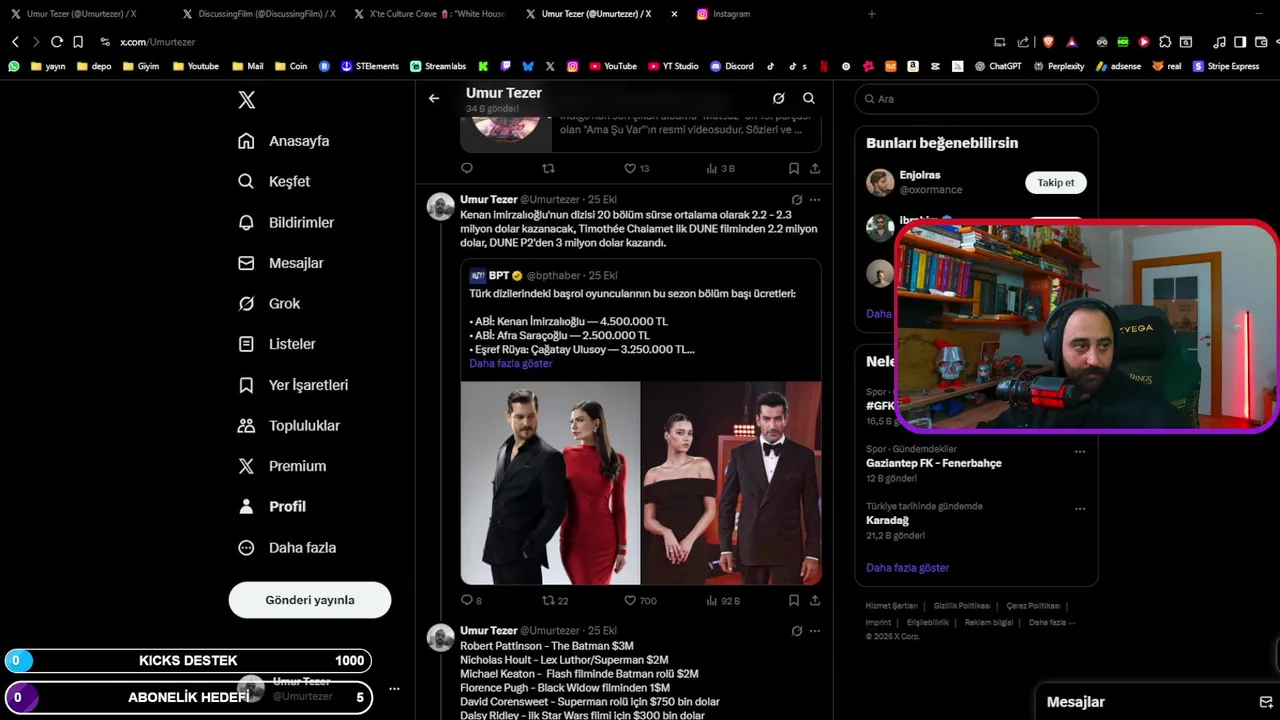Open the more menu on the Kenan İmirzalıoğlu tweet
1280x720 pixels.
815,200
